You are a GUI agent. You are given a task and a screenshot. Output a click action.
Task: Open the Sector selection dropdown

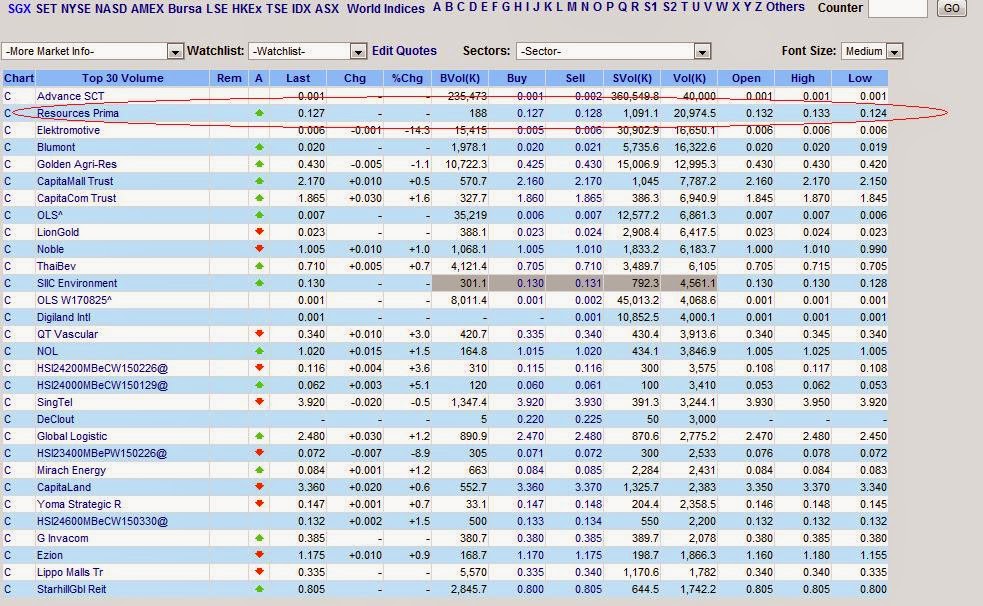tap(613, 51)
